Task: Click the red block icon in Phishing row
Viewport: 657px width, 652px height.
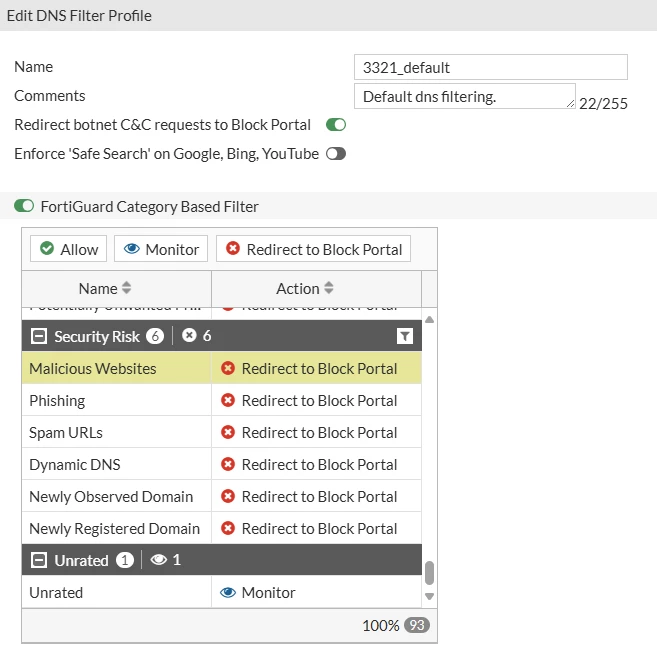Action: pyautogui.click(x=228, y=400)
